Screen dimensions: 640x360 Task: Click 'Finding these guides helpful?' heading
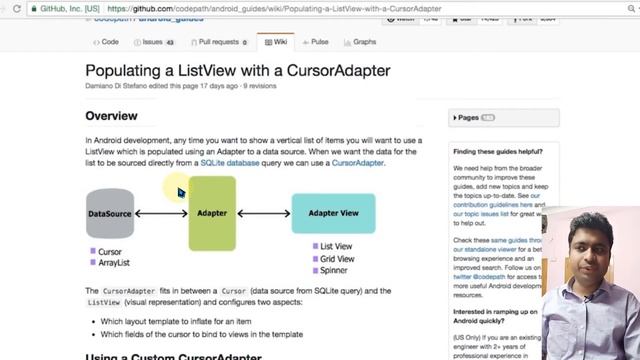point(498,151)
